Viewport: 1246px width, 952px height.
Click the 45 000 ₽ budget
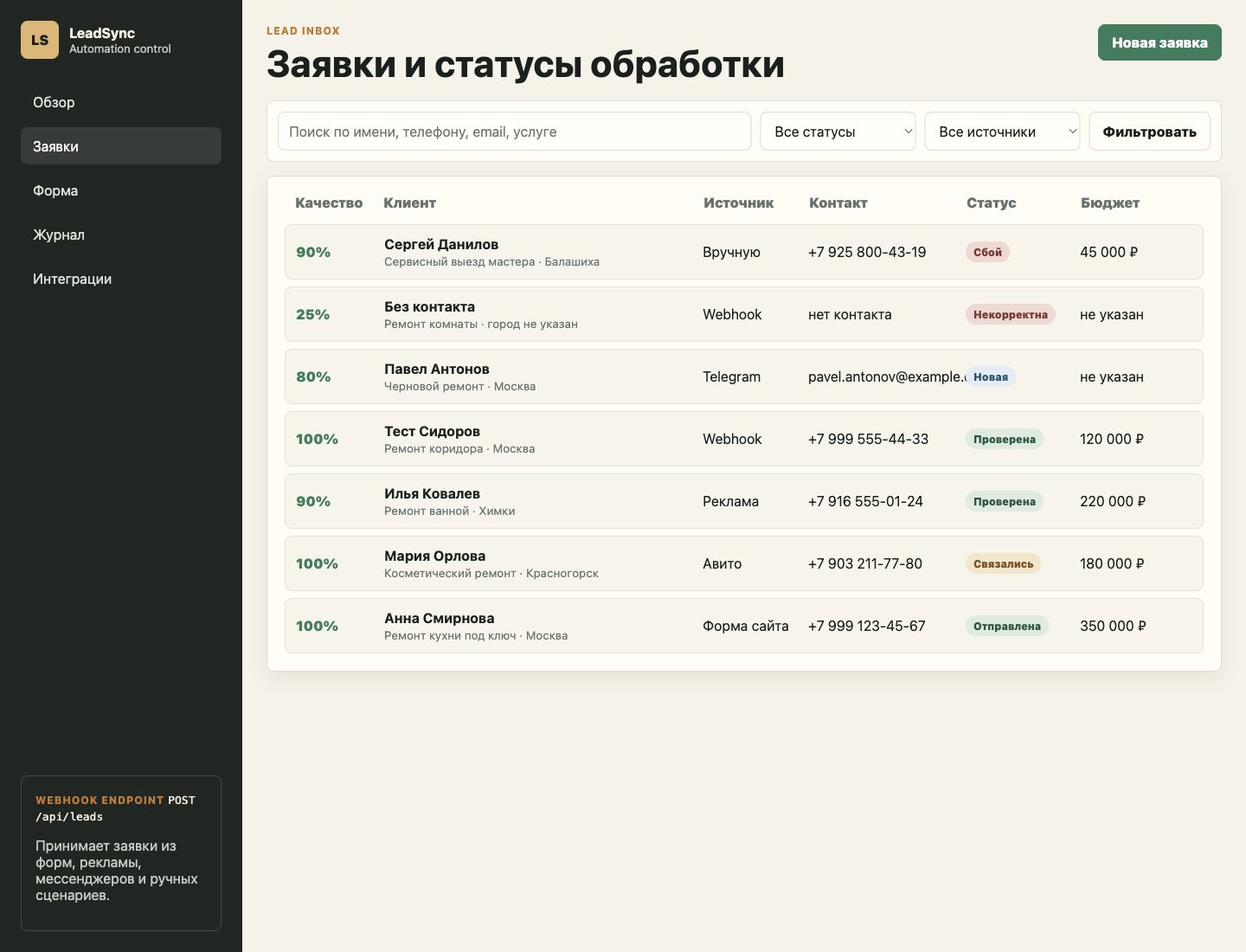point(1108,252)
